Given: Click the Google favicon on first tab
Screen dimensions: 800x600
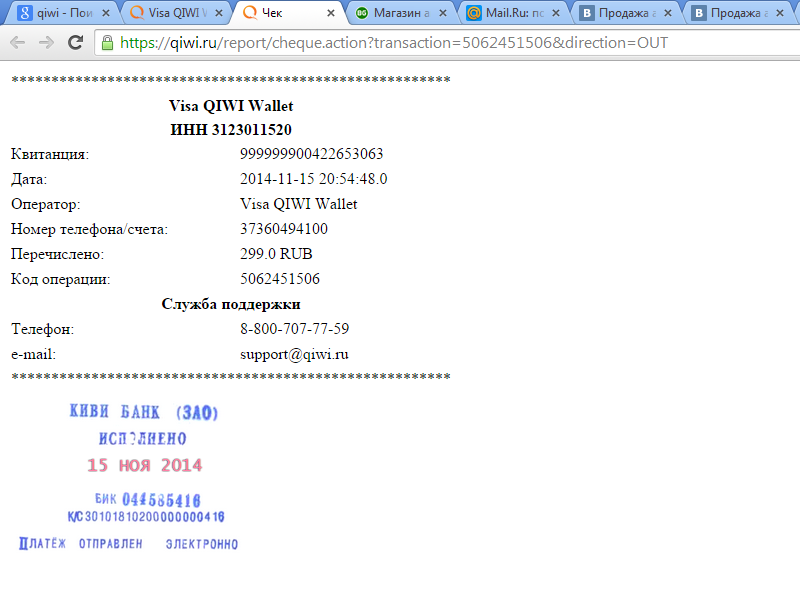Looking at the screenshot, I should point(24,13).
